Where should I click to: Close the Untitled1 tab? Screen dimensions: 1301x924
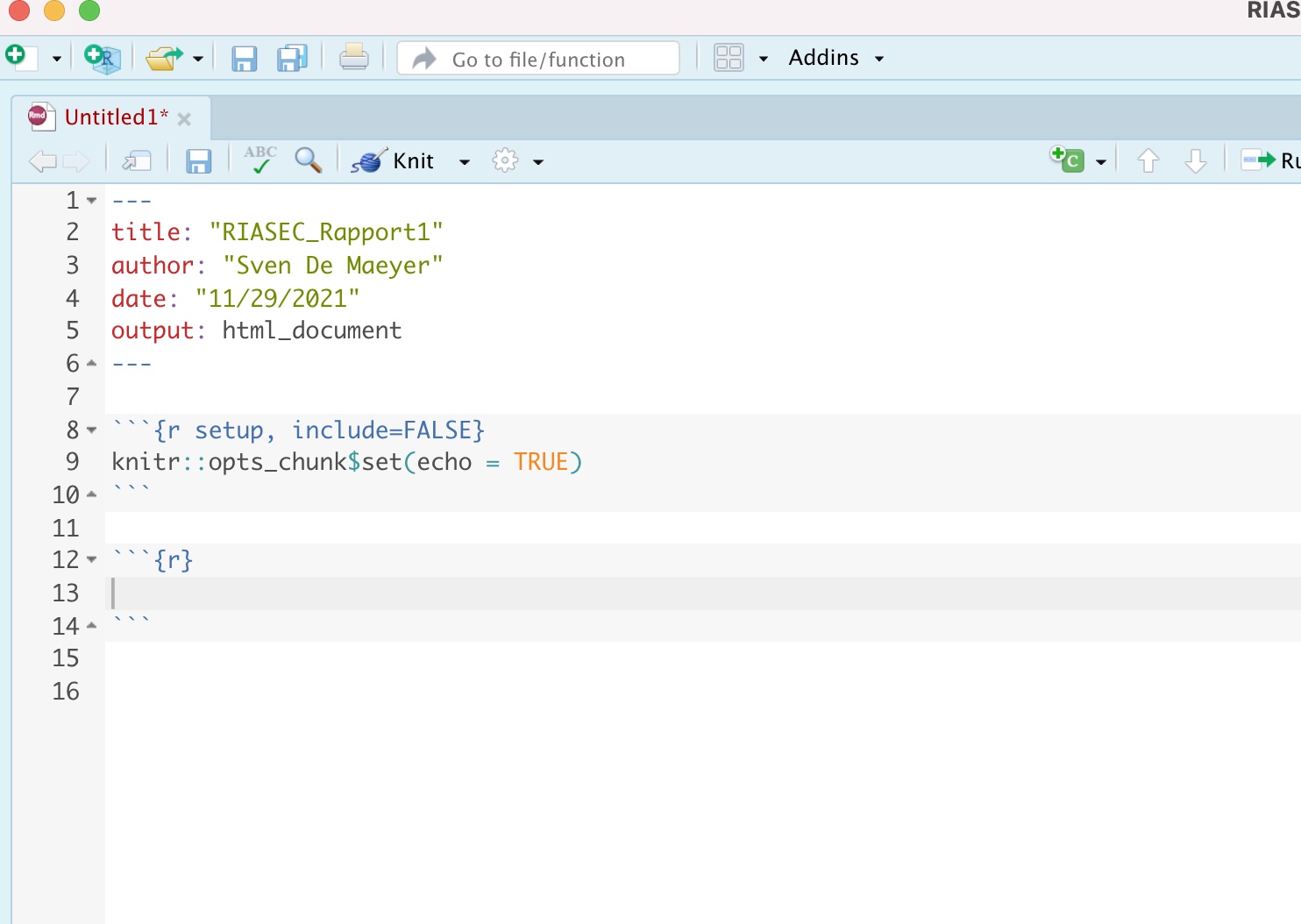tap(184, 119)
